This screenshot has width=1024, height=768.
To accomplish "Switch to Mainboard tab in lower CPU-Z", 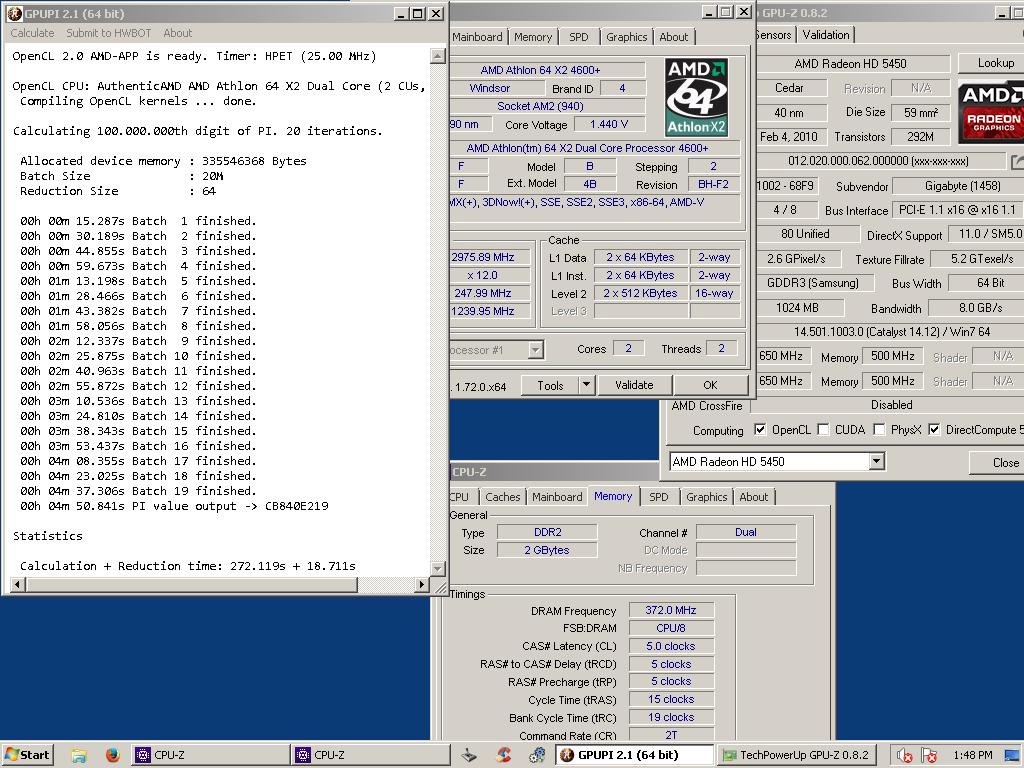I will click(x=557, y=497).
